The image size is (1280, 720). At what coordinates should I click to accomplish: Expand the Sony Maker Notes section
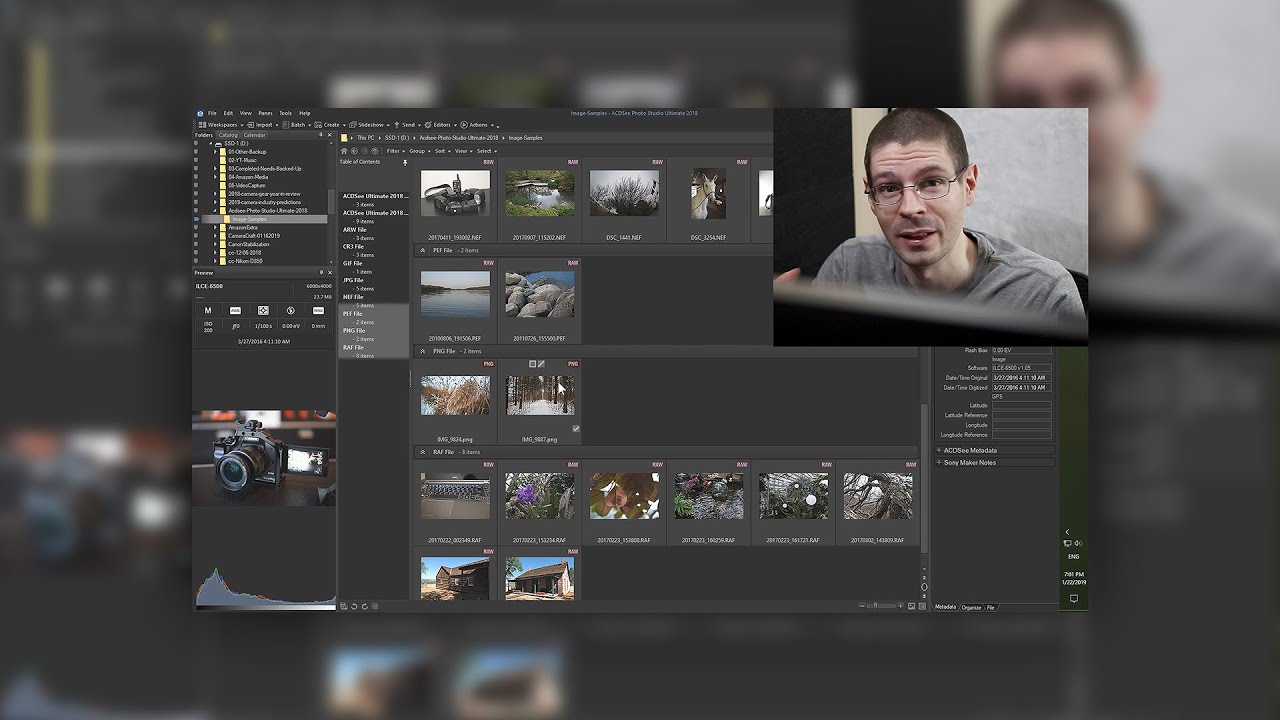pos(939,462)
